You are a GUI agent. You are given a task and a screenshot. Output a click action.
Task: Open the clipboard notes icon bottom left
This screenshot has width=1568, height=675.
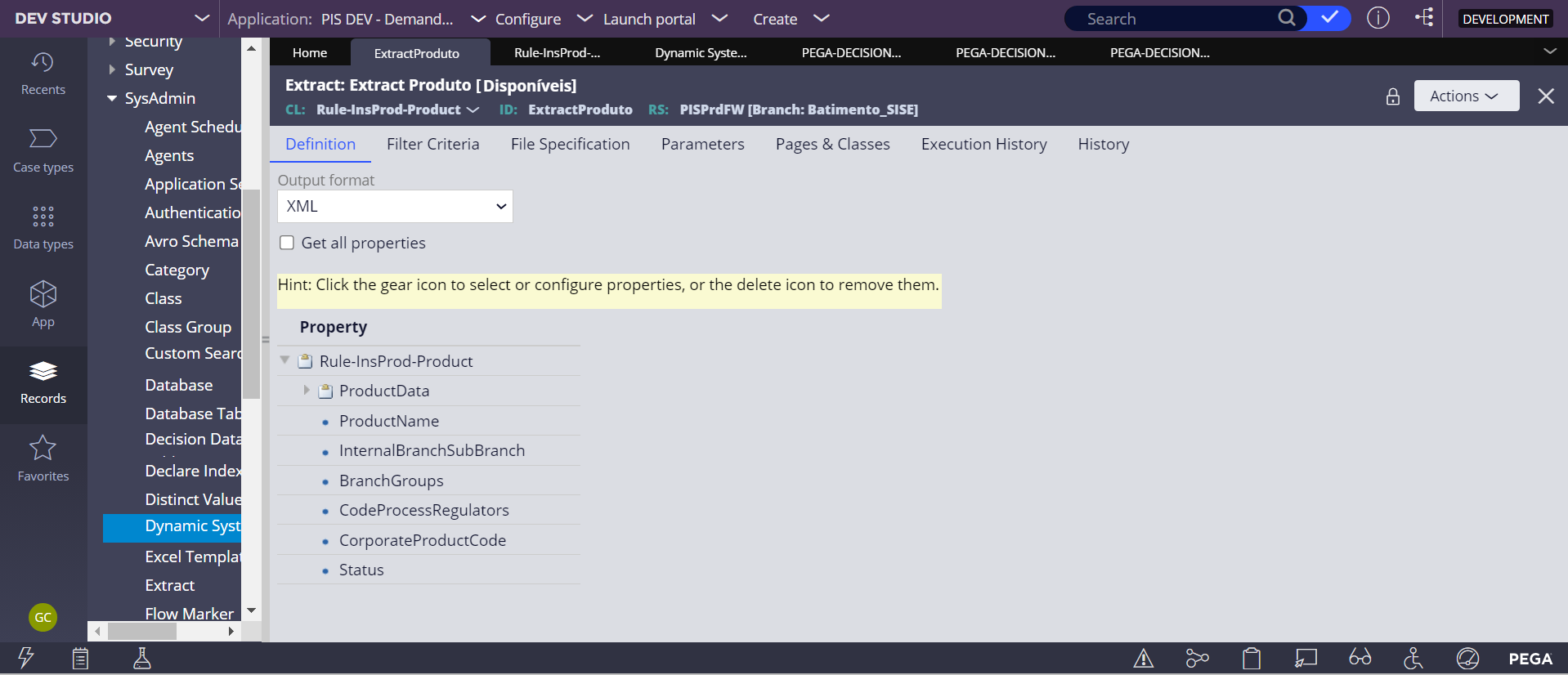tap(80, 658)
